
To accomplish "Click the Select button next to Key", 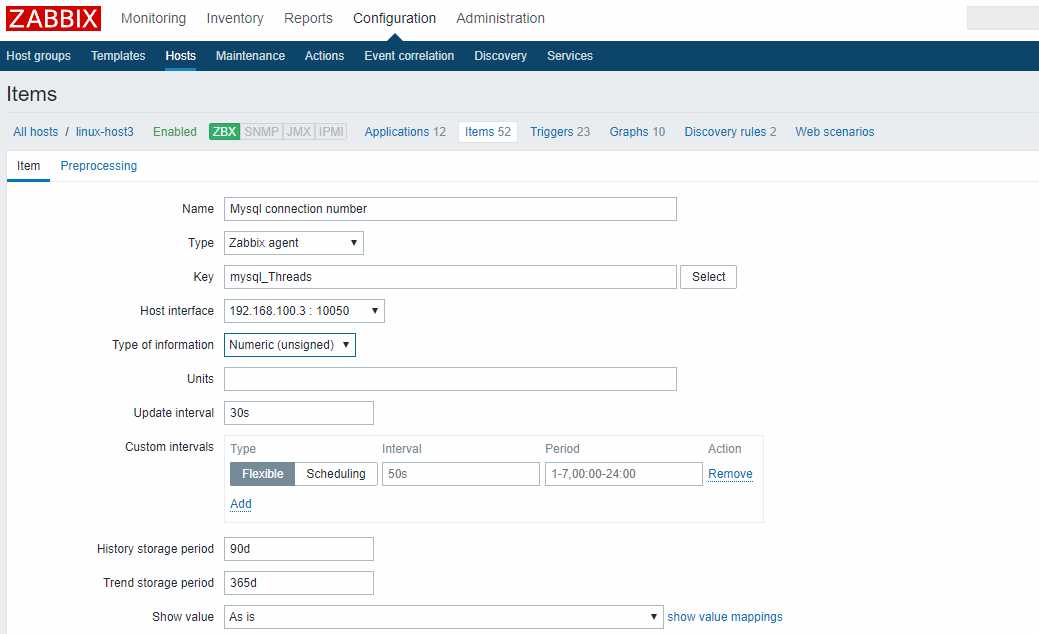I will coord(708,277).
